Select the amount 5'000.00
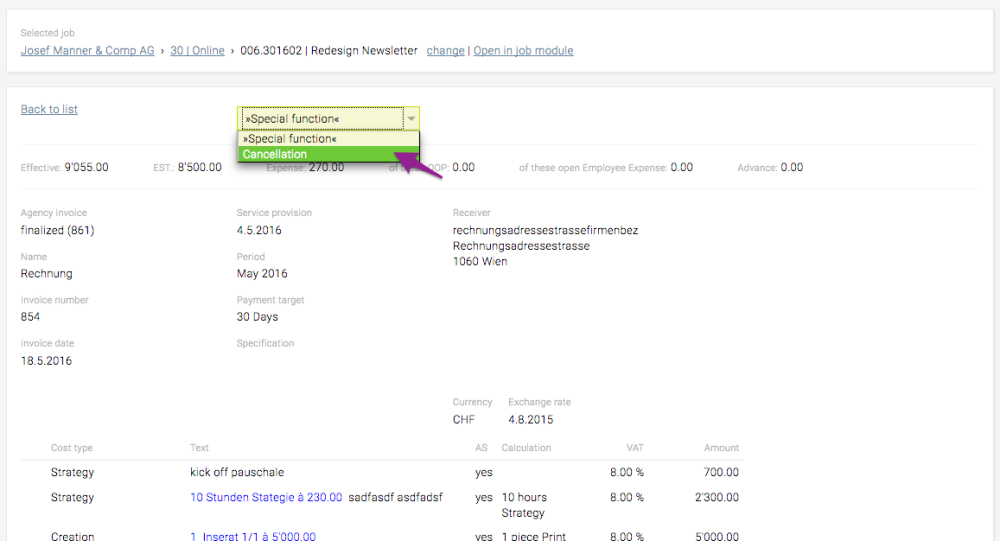The image size is (1000, 541). pos(717,537)
